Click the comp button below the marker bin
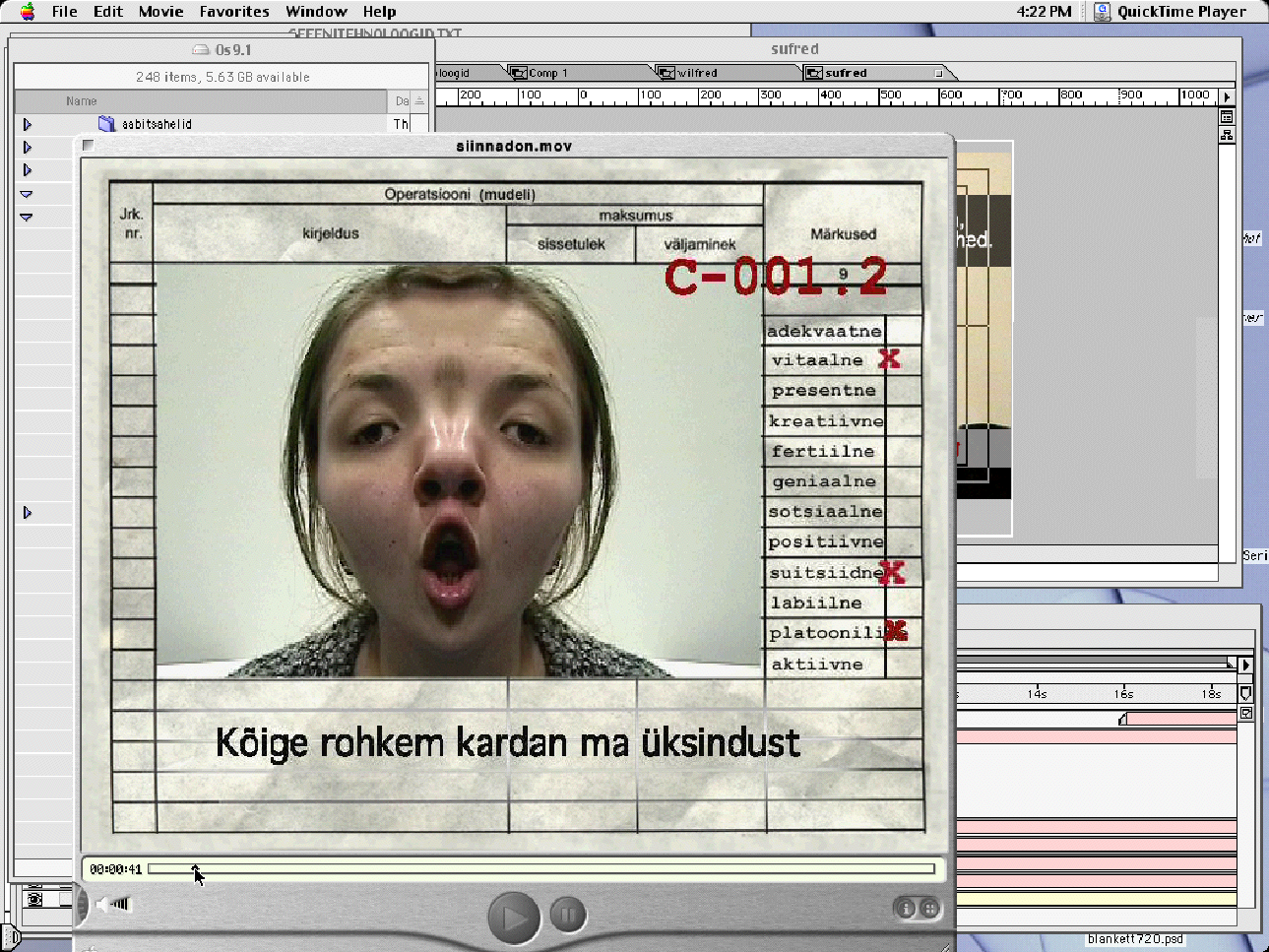Screen dimensions: 1269x952 [1245, 713]
